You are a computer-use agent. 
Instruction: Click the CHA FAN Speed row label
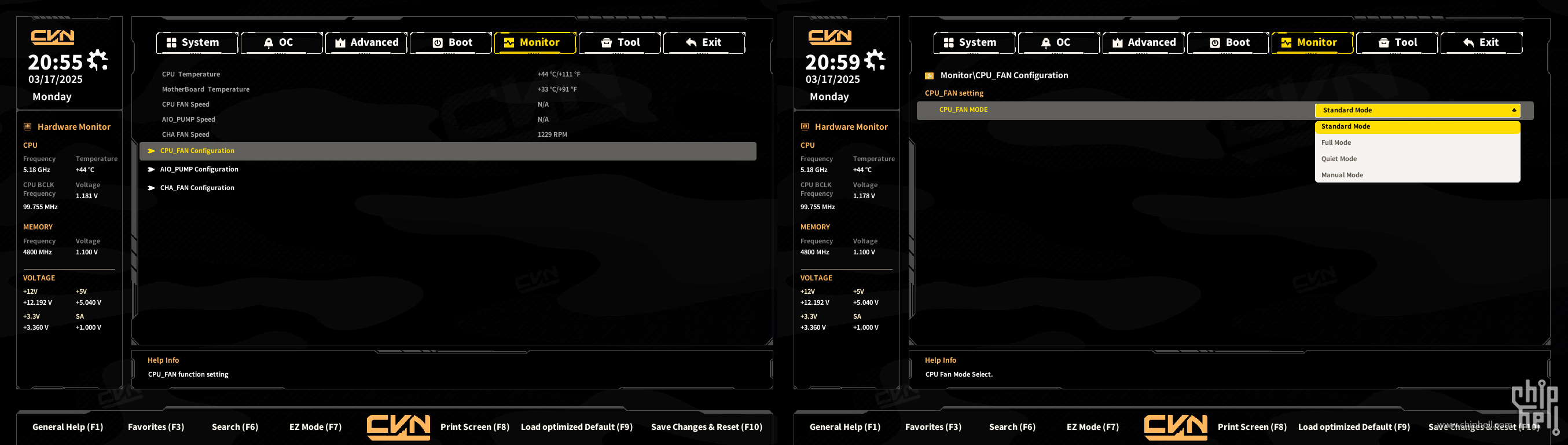tap(186, 135)
